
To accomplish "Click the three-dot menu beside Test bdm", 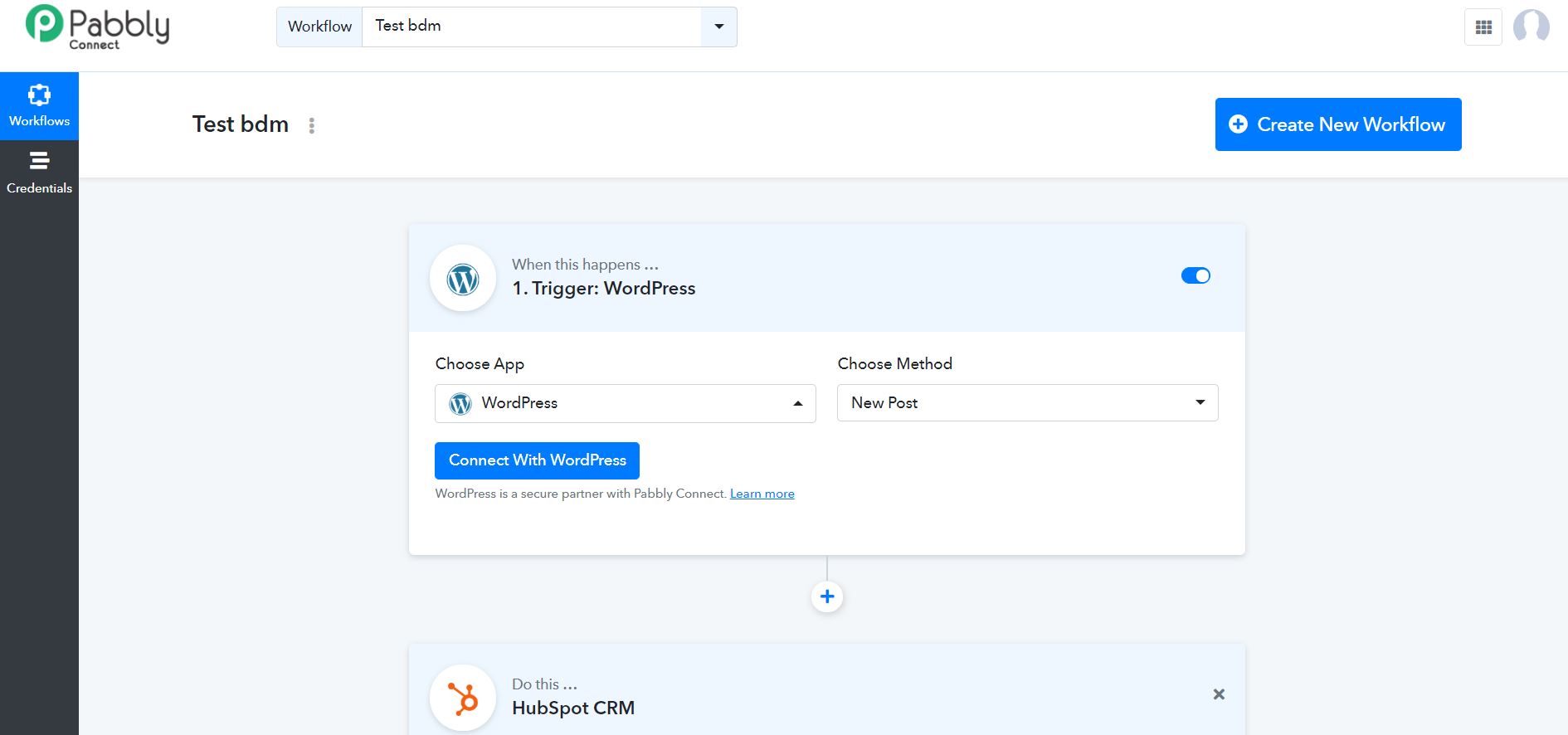I will click(312, 125).
